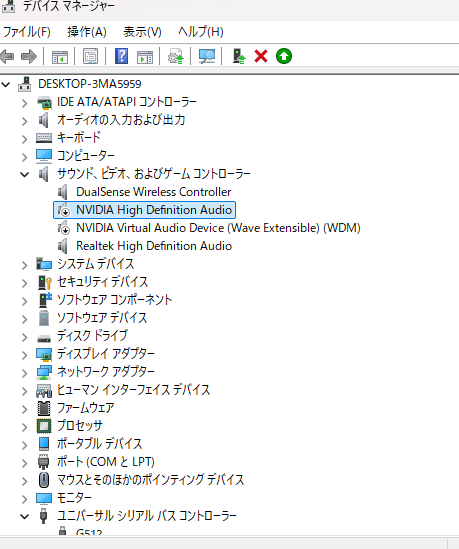Click the IDE ATA/ATAPI コントローラー icon

tap(44, 102)
